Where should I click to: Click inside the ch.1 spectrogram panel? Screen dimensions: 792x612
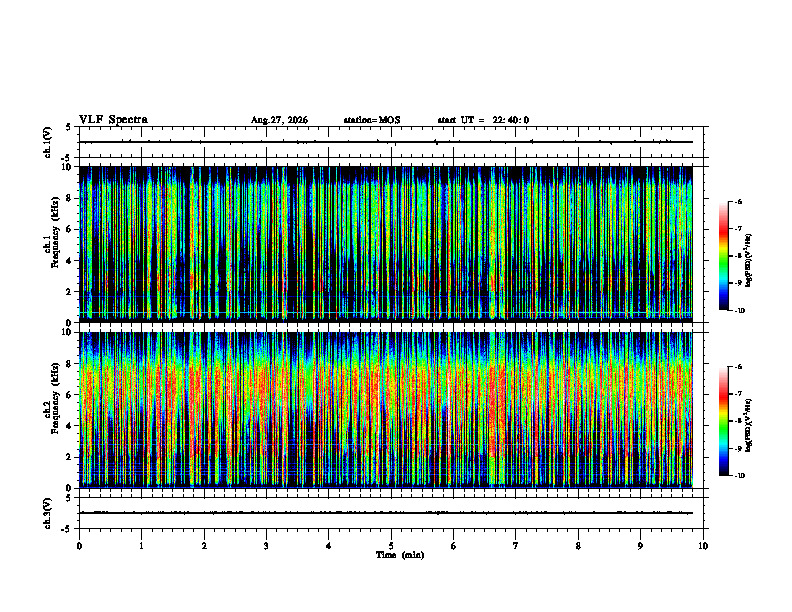(x=386, y=244)
